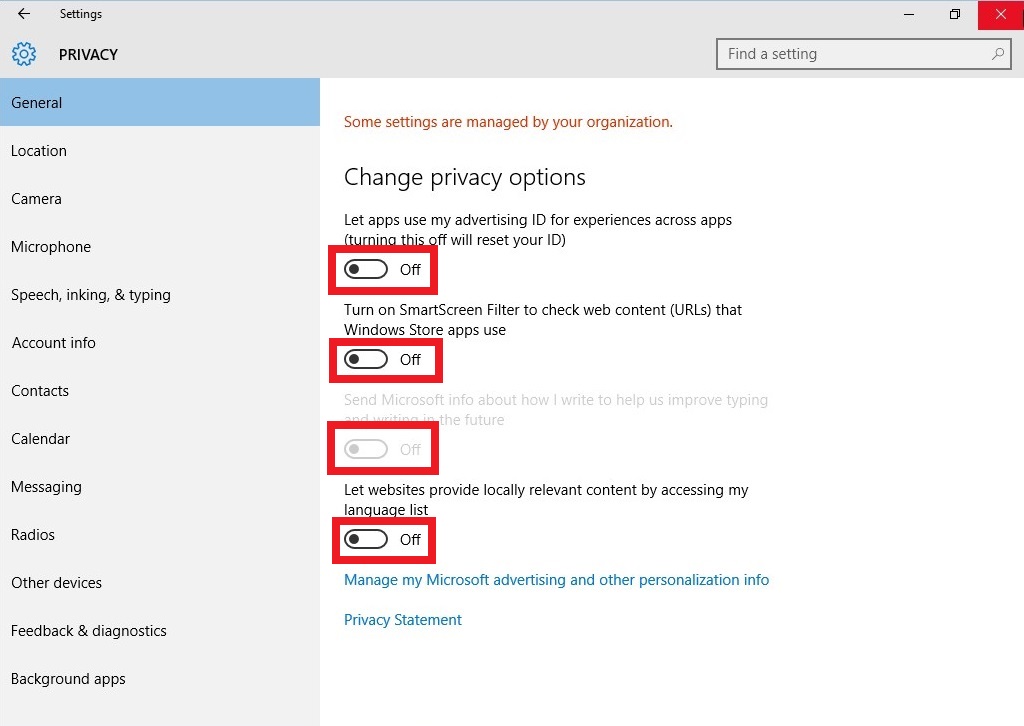This screenshot has height=726, width=1024.
Task: Restore down the Settings window
Action: 955,14
